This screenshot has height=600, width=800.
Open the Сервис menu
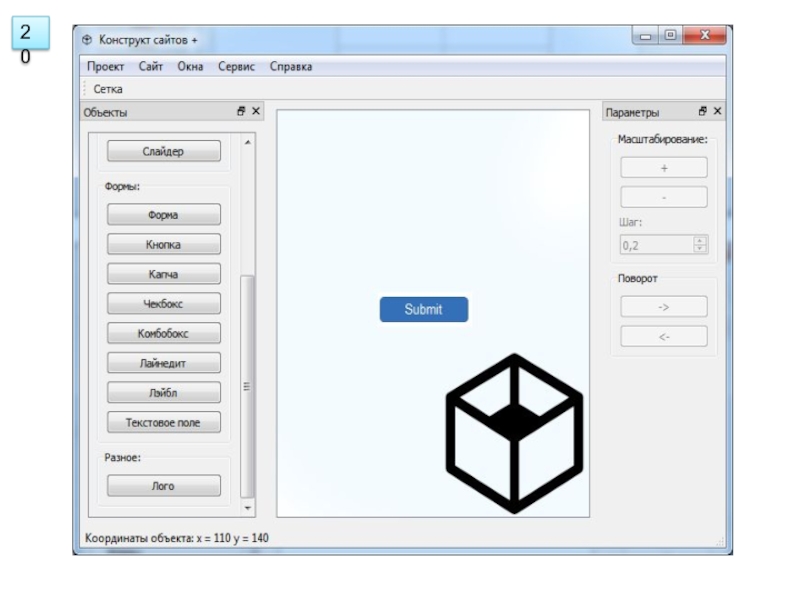pyautogui.click(x=236, y=66)
